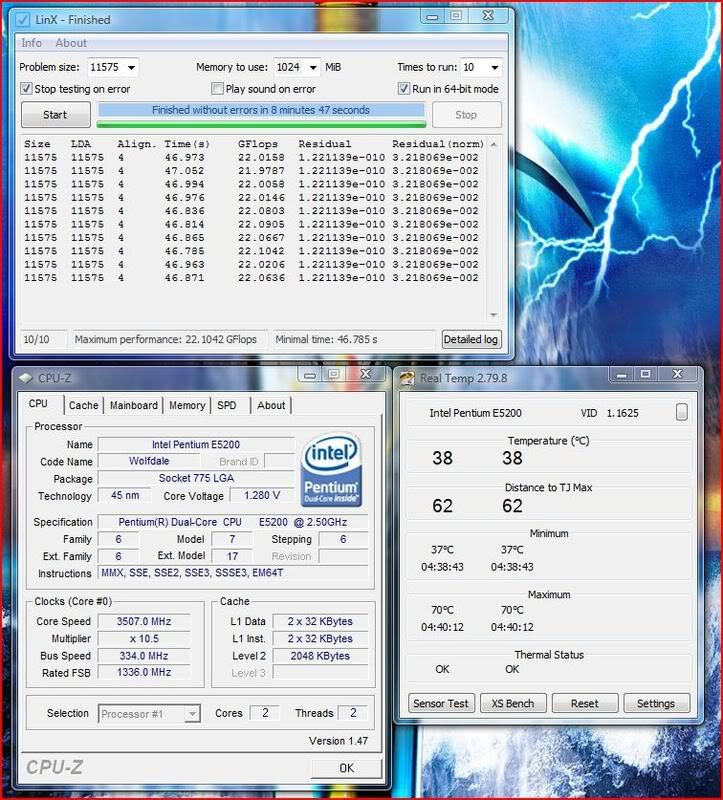Screen dimensions: 723x800
Task: Click the VID 1.1625 value in Real Temp
Action: pyautogui.click(x=622, y=413)
